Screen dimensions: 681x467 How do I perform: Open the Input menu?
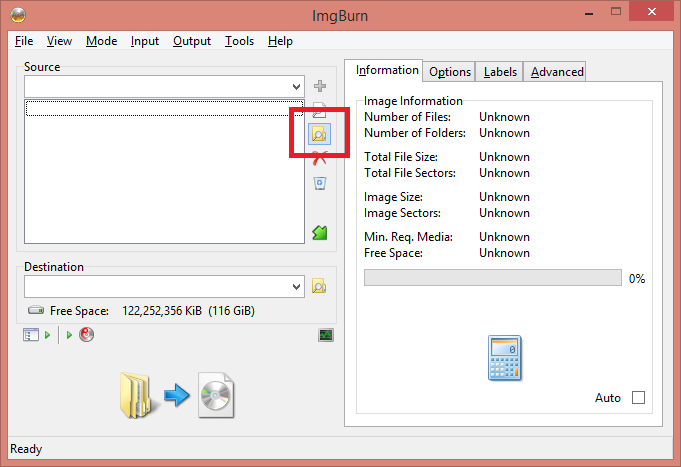145,41
